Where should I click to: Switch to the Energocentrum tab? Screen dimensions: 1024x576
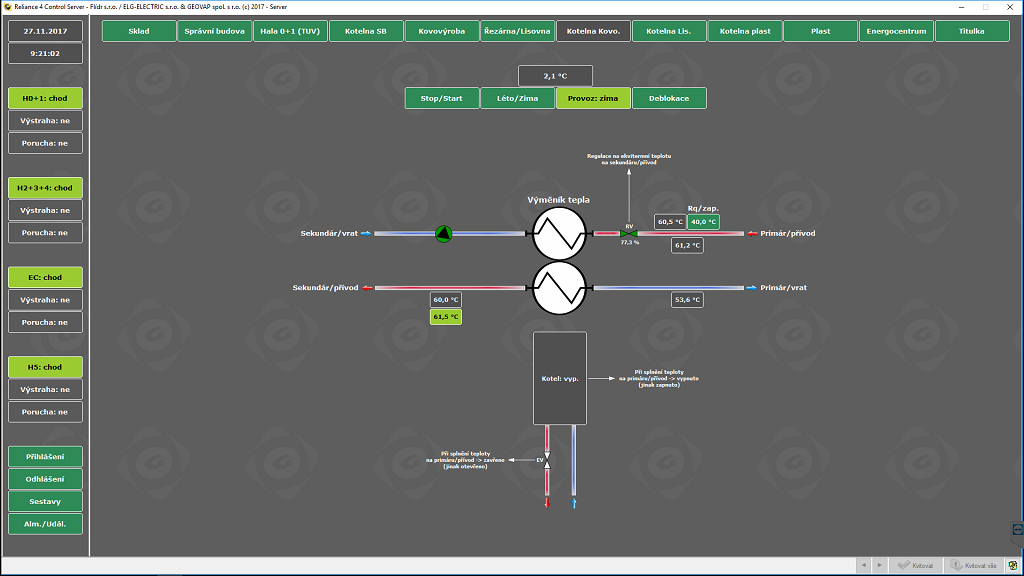896,31
